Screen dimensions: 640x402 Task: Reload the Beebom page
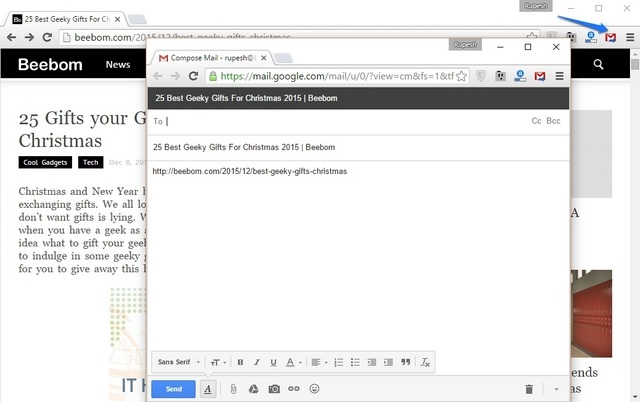(x=47, y=38)
